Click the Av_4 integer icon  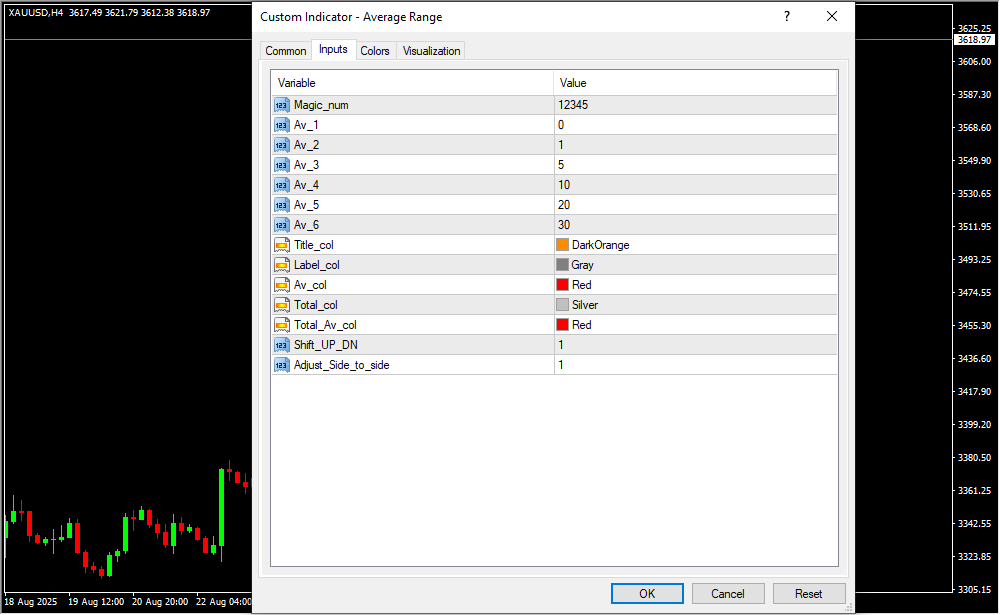(281, 185)
